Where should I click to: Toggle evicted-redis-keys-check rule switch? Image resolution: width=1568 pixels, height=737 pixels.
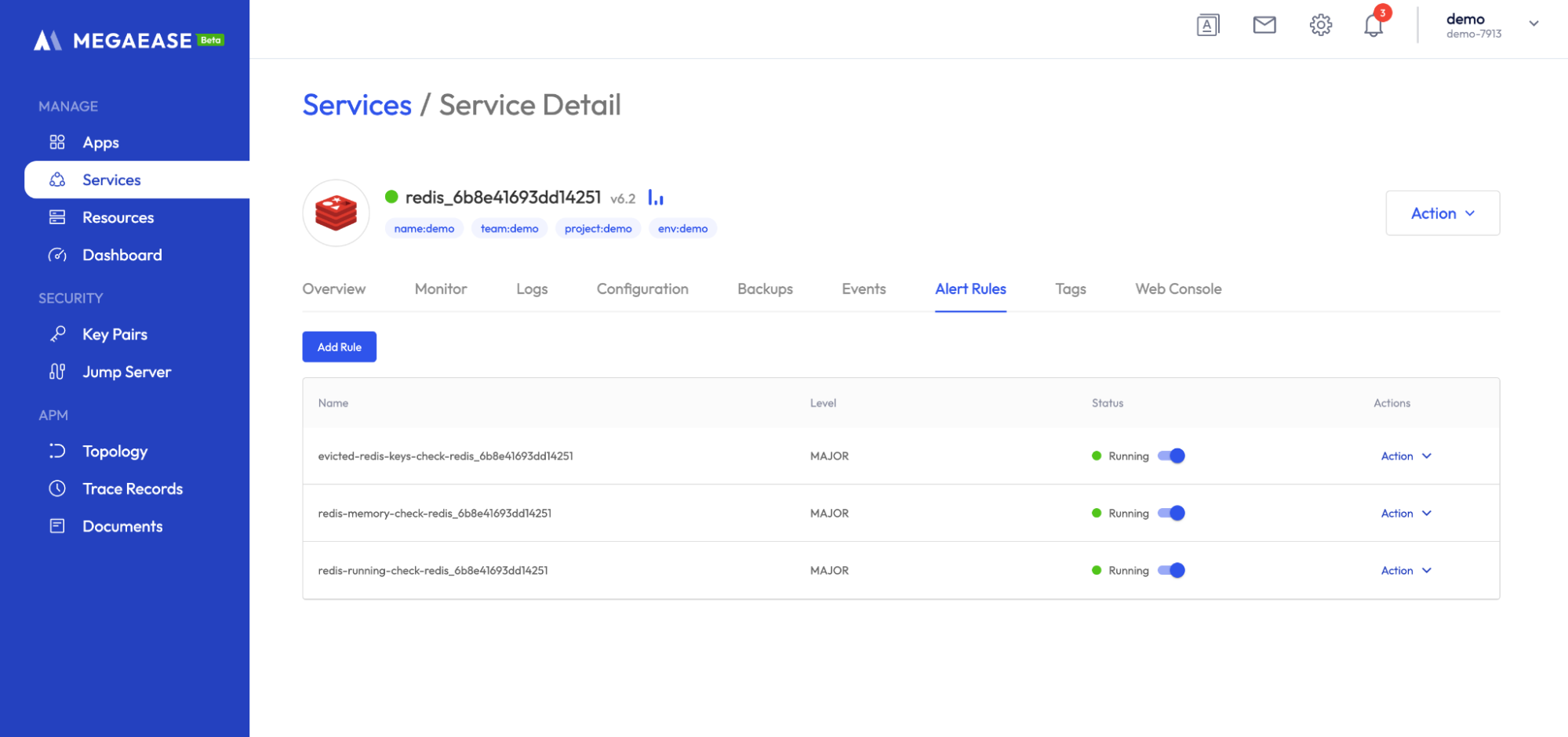(1171, 456)
